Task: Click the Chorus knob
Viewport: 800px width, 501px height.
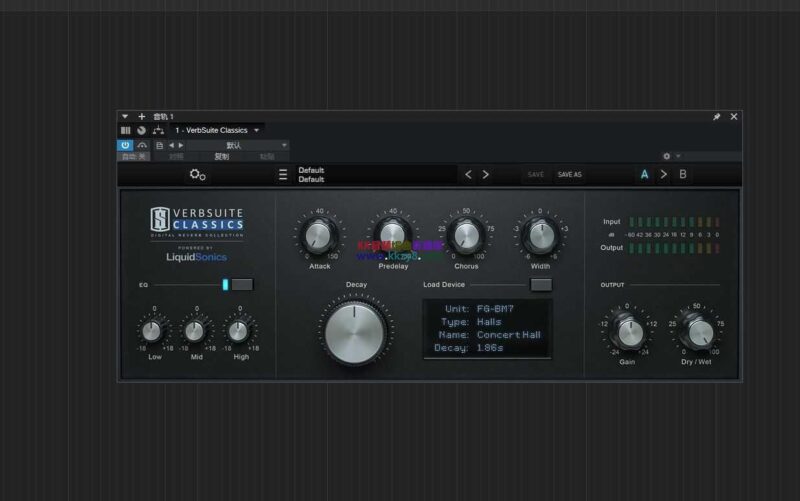Action: click(466, 236)
